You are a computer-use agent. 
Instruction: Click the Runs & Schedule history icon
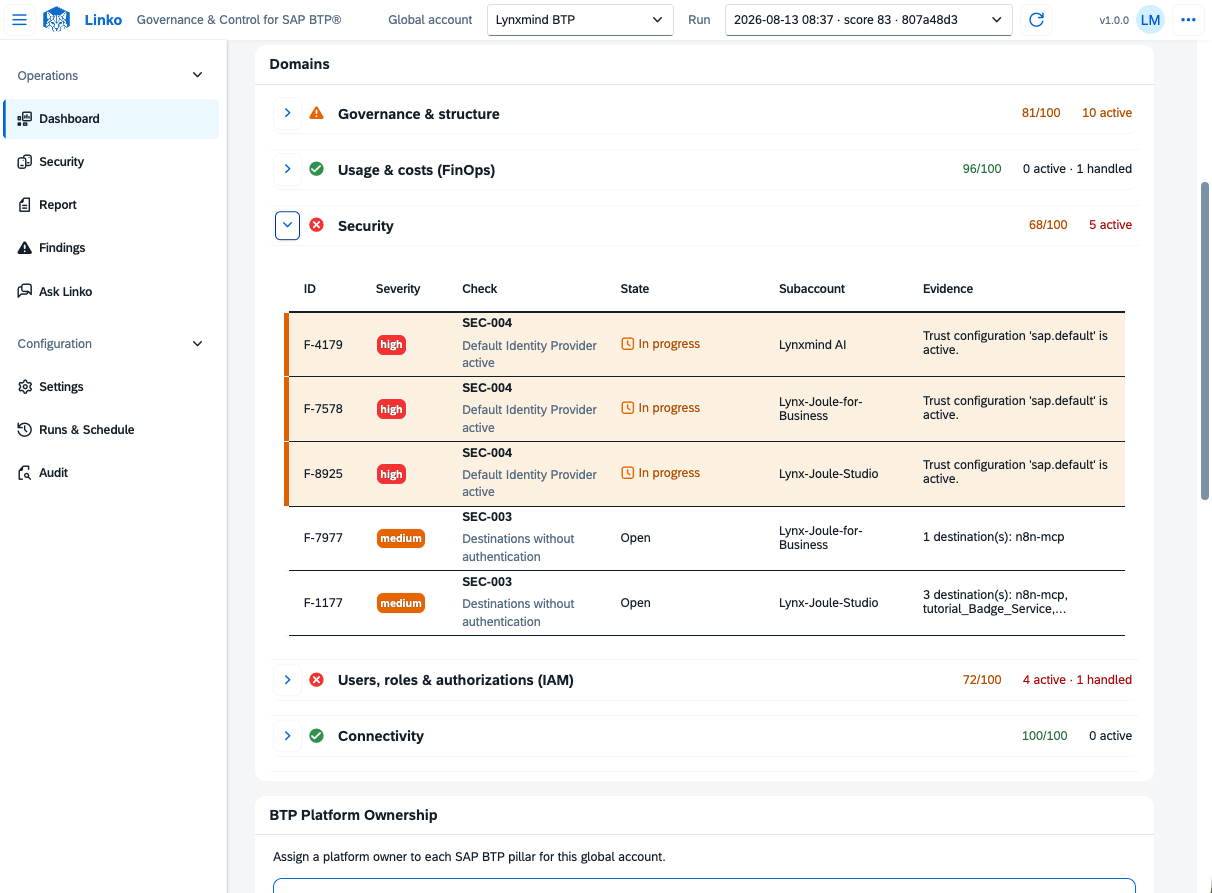click(x=25, y=429)
